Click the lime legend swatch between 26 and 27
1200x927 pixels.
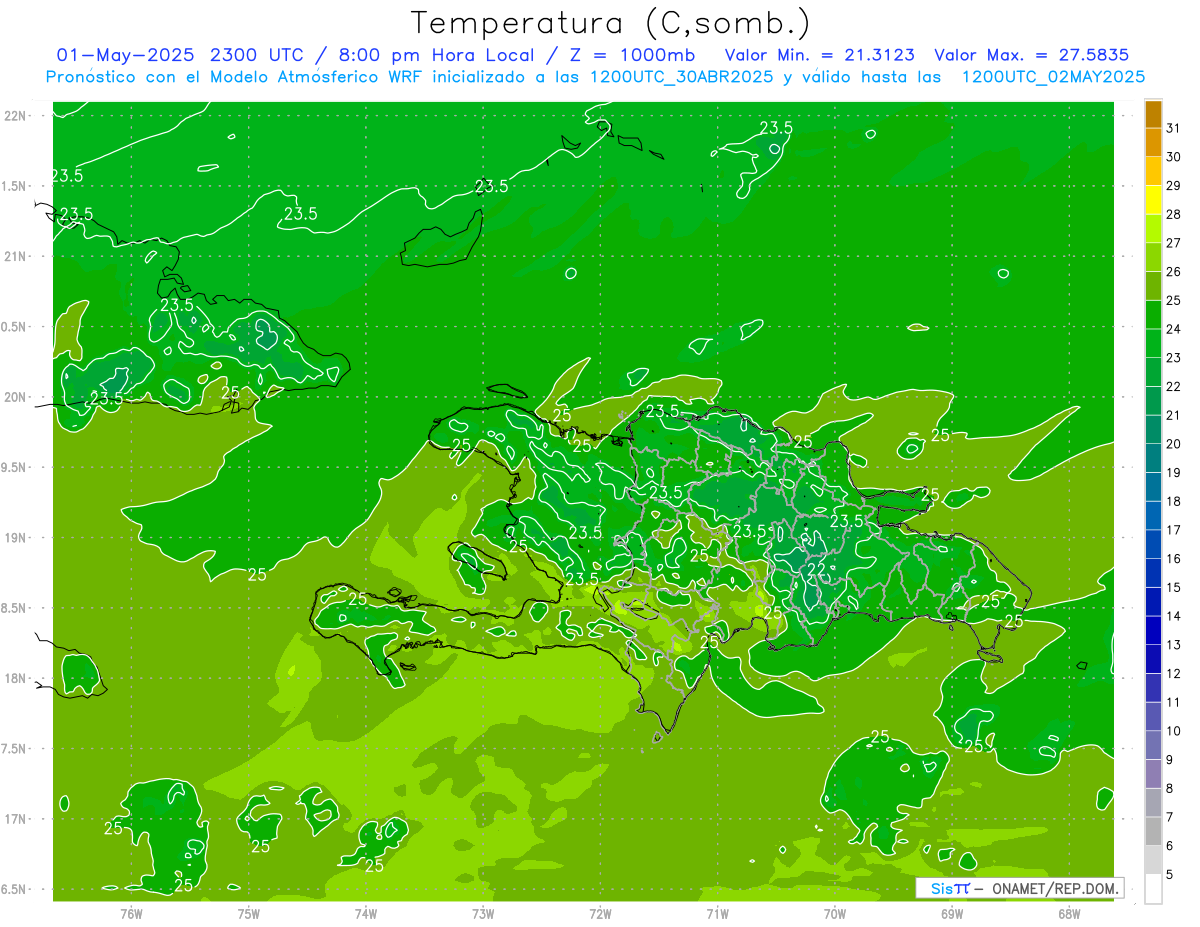pyautogui.click(x=1153, y=257)
